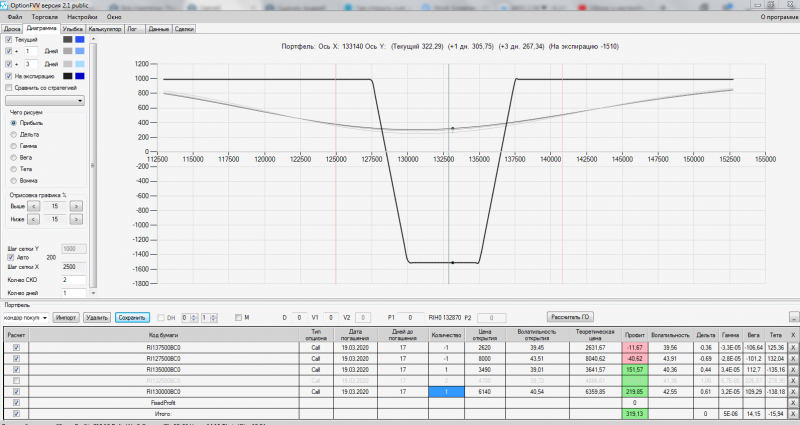Delete the RI135000BC0 row with its X button
Screen dimensions: 800x425
click(793, 370)
